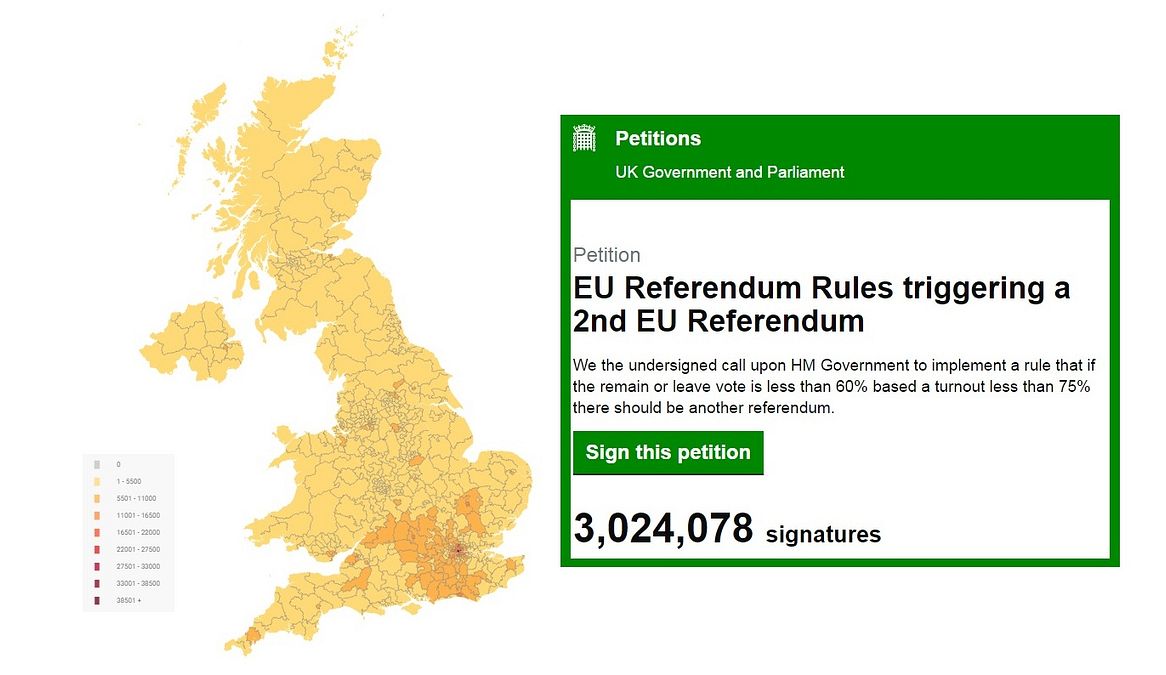Click the 38501 + legend swatch
1166x675 pixels.
(x=96, y=601)
